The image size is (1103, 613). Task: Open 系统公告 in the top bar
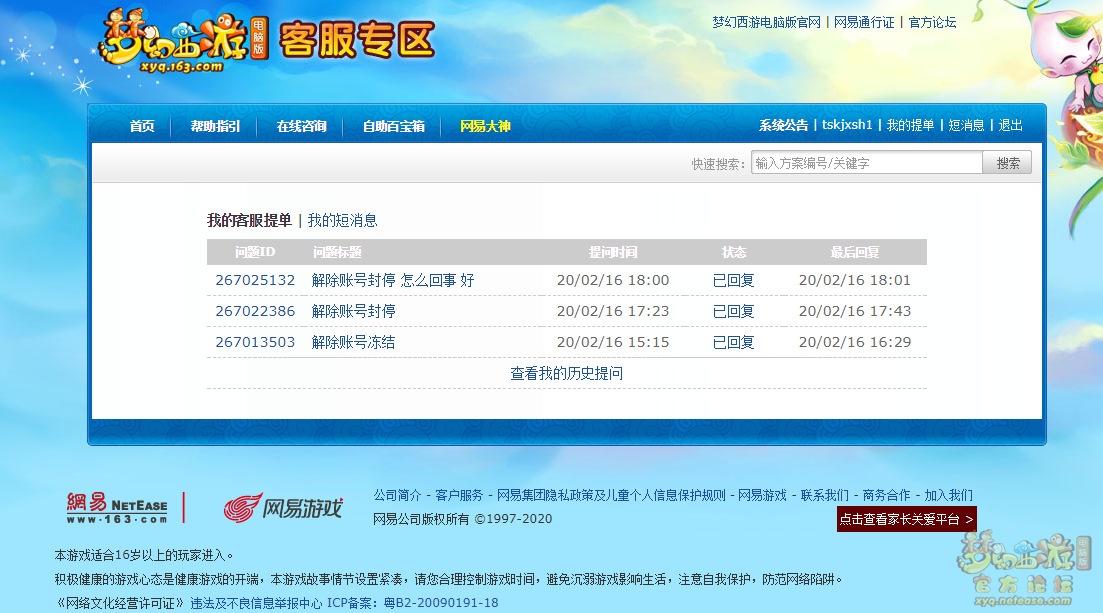pos(783,125)
